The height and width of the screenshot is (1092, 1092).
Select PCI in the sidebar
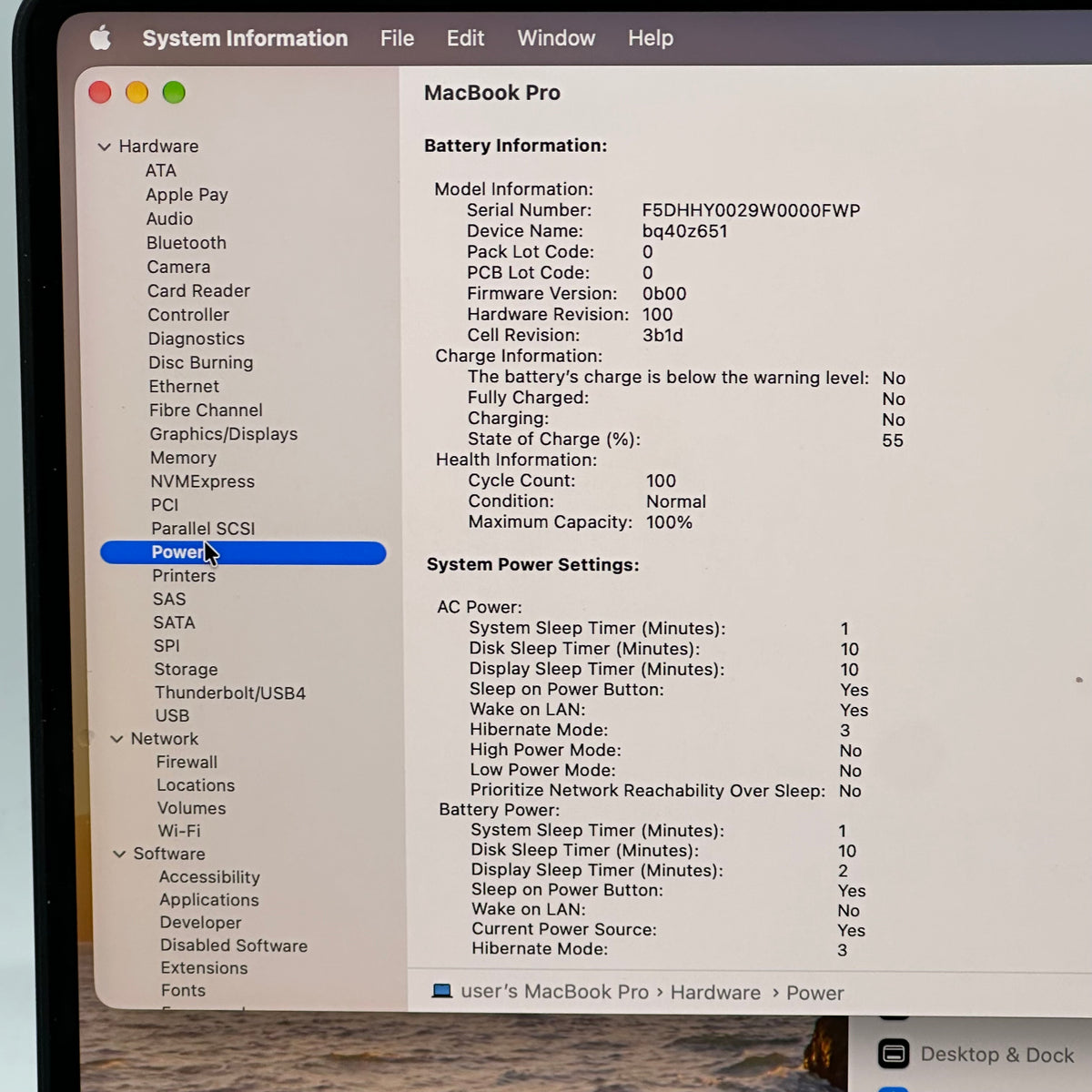coord(165,505)
